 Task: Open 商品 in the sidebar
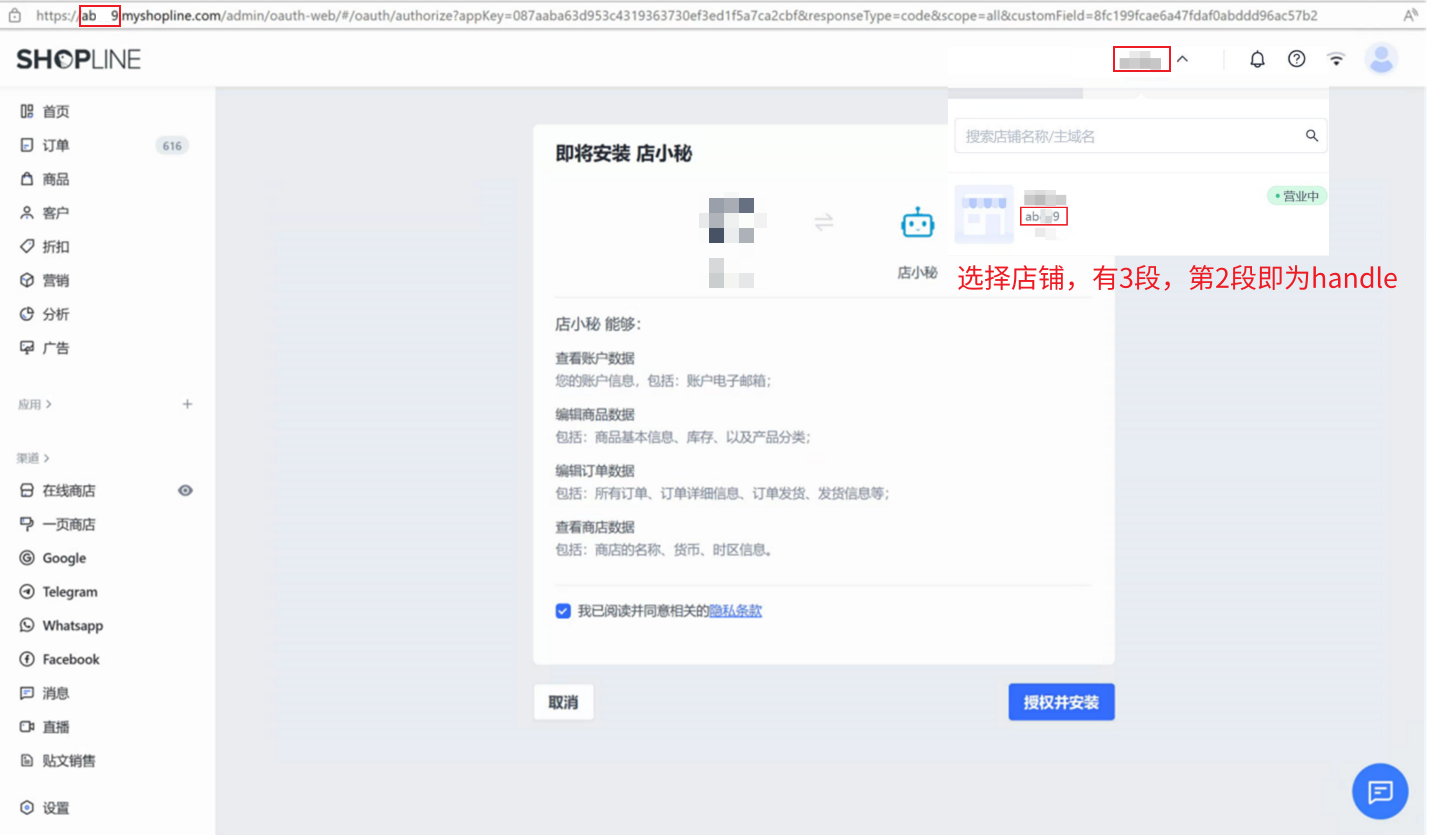pyautogui.click(x=56, y=179)
